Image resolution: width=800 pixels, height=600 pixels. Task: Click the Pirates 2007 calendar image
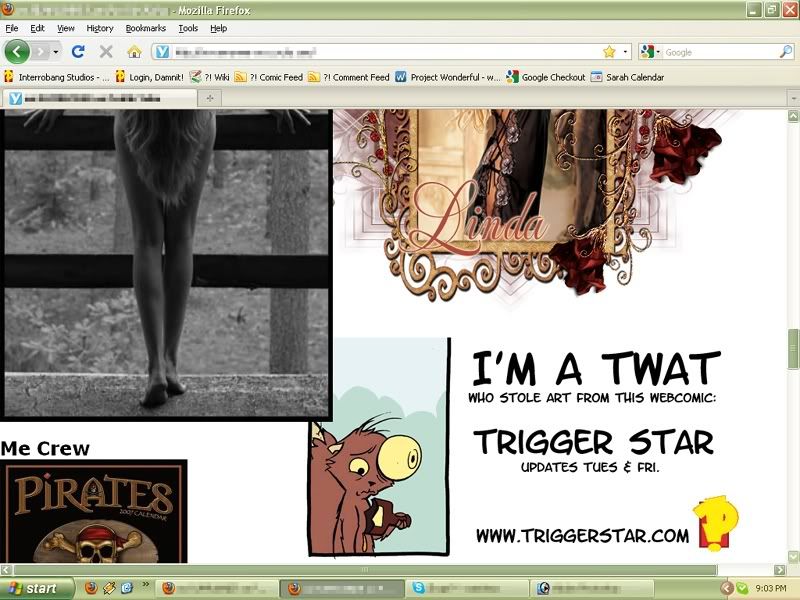point(94,511)
